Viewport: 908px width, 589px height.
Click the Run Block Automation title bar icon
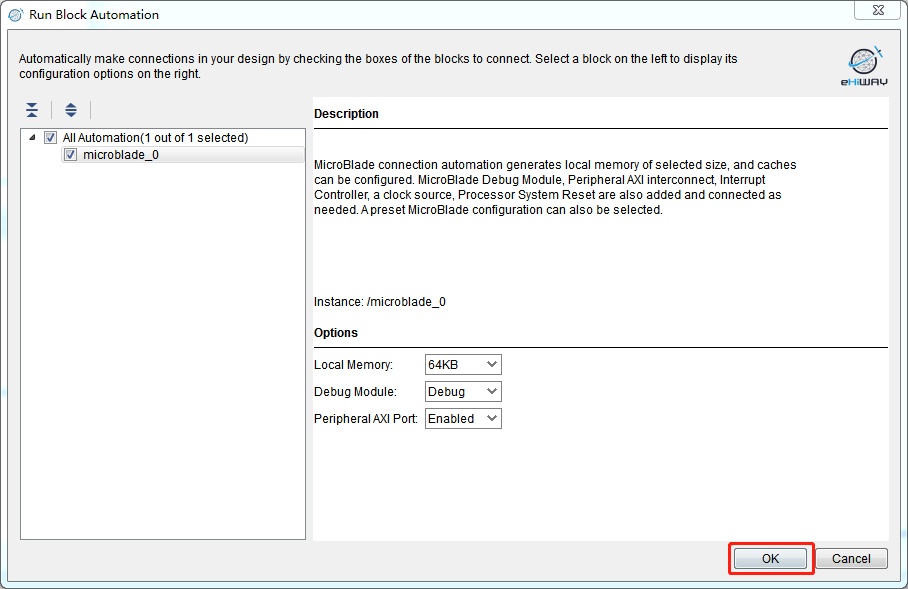(16, 15)
